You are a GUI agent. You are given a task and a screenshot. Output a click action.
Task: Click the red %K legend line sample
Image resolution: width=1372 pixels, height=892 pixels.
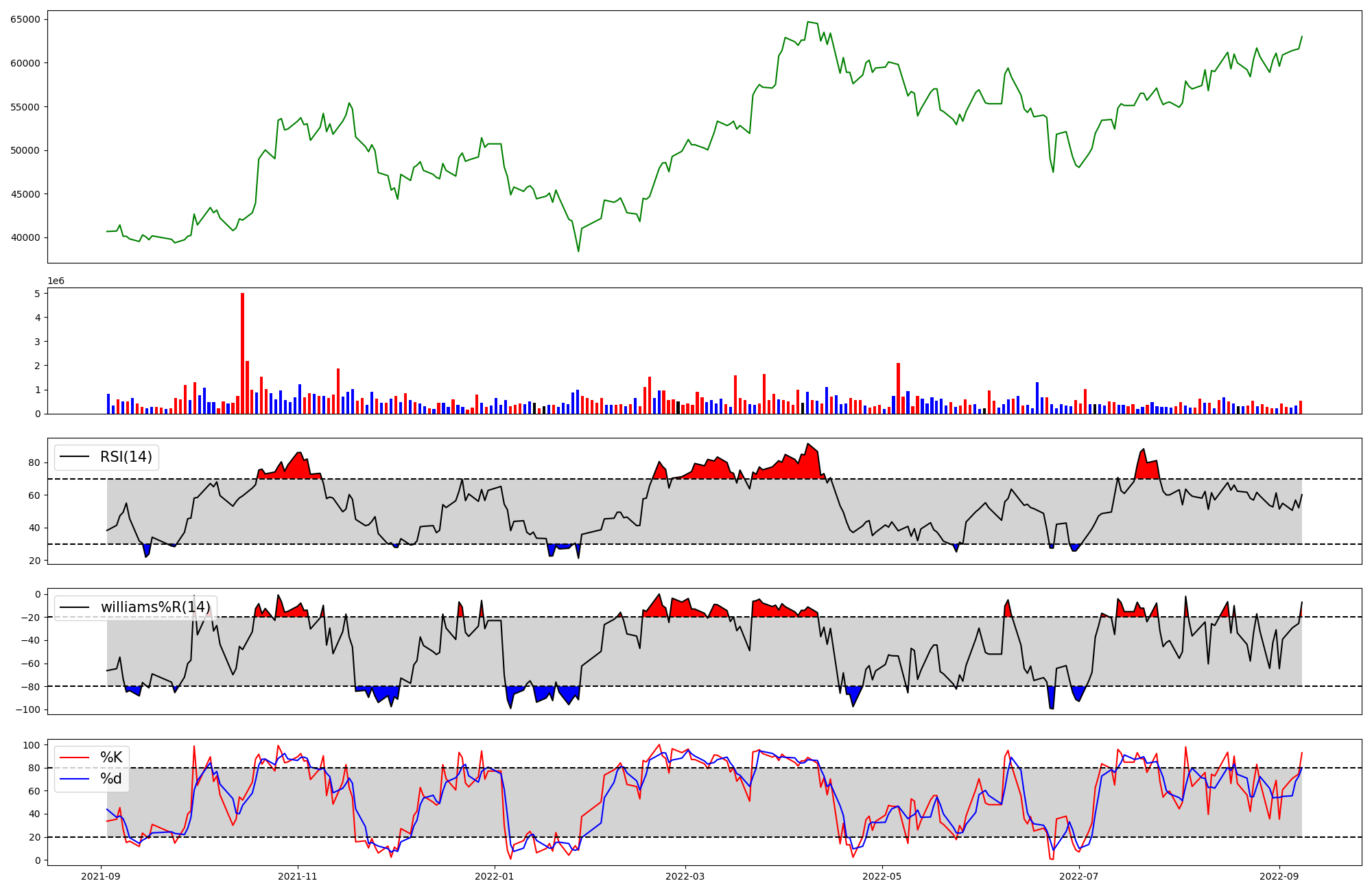pyautogui.click(x=75, y=758)
